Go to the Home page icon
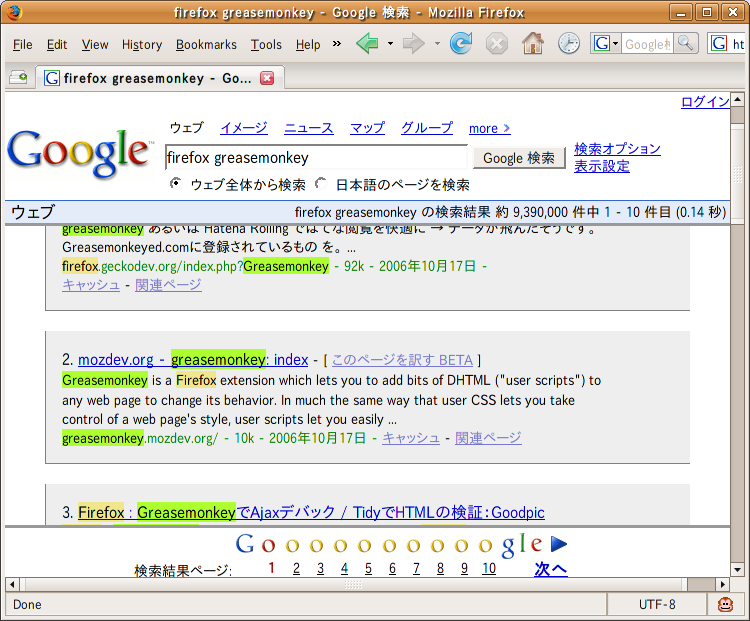This screenshot has height=621, width=750. coord(533,44)
